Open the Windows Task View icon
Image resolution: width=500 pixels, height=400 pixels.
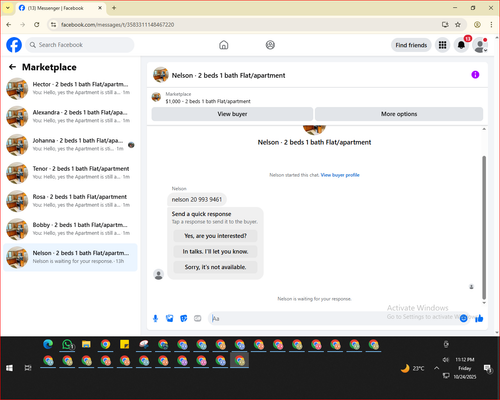28,368
